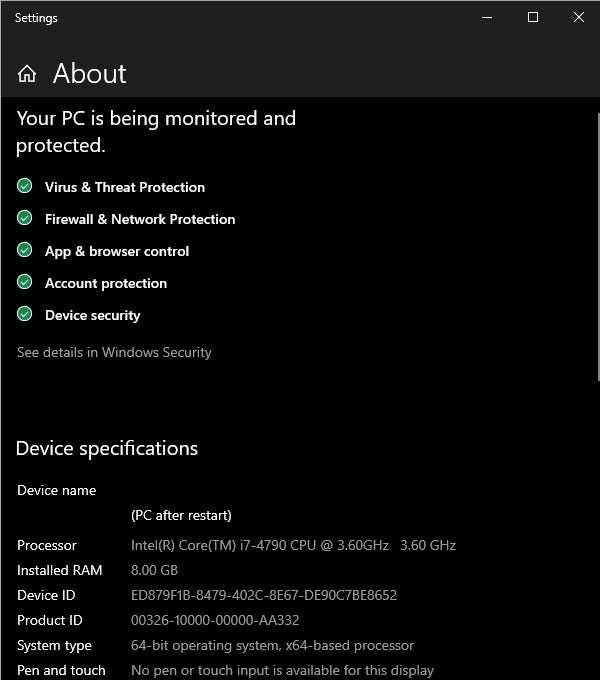Screen dimensions: 600x680
Task: Click green checkmark for Firewall & Network Protection
Action: 25,218
